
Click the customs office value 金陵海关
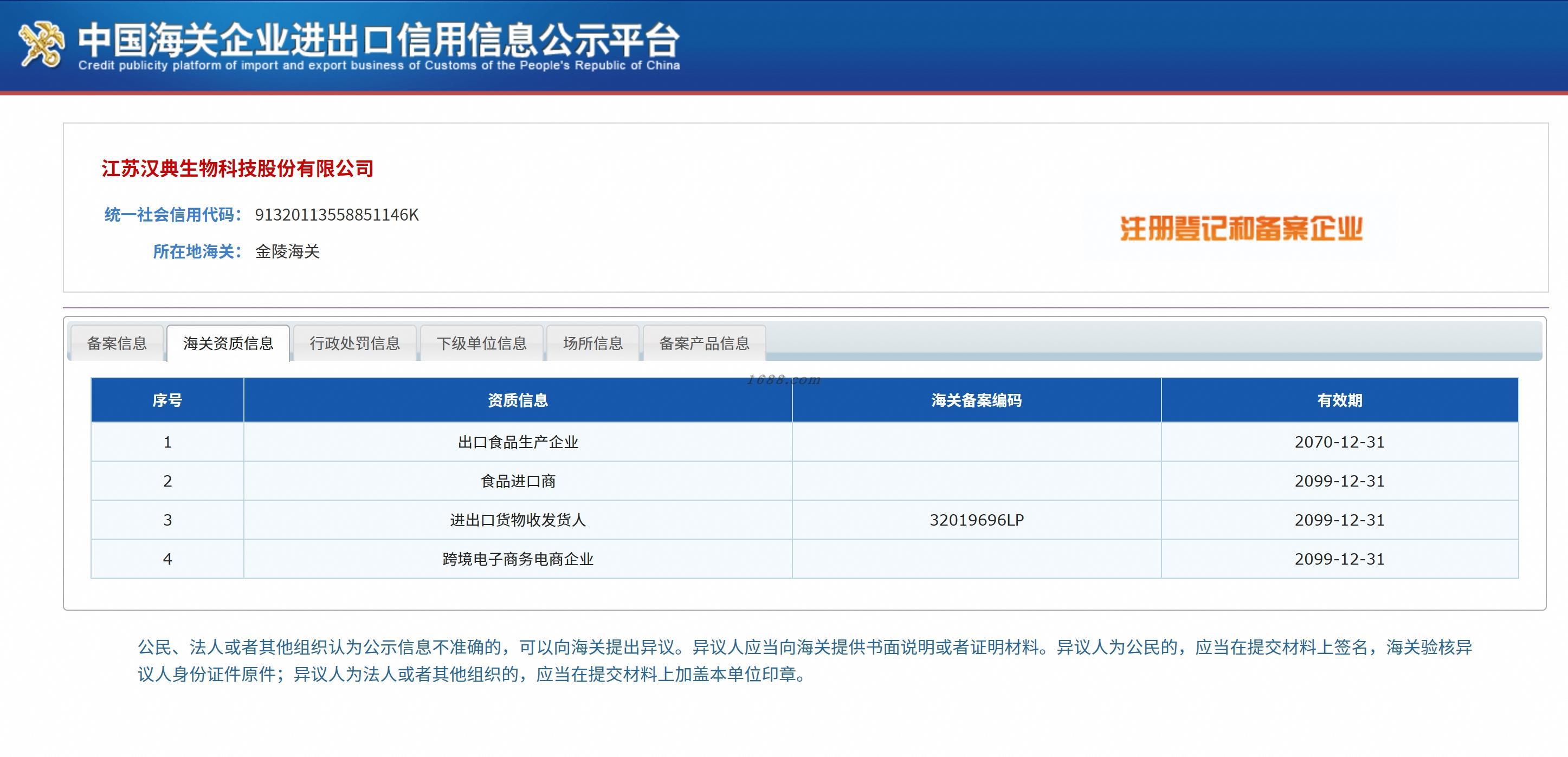coord(287,251)
